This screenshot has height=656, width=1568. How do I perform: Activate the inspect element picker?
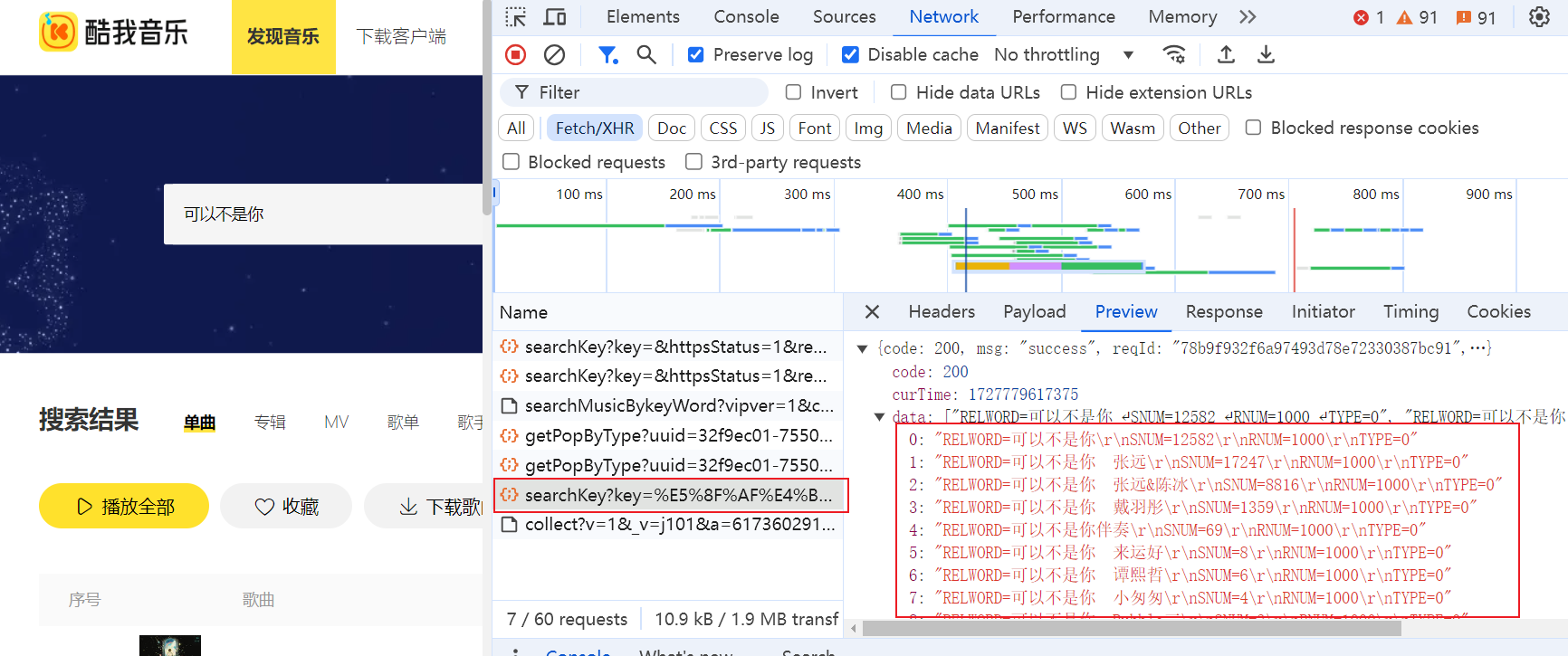(x=516, y=17)
